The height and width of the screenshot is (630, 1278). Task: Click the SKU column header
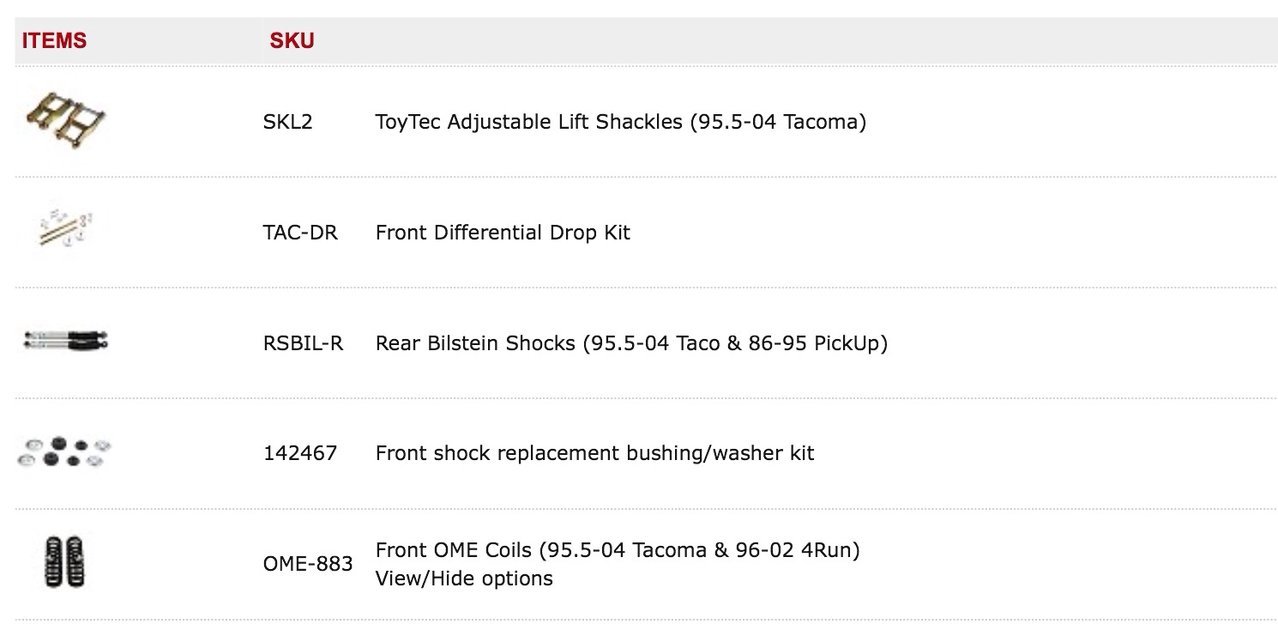(292, 41)
